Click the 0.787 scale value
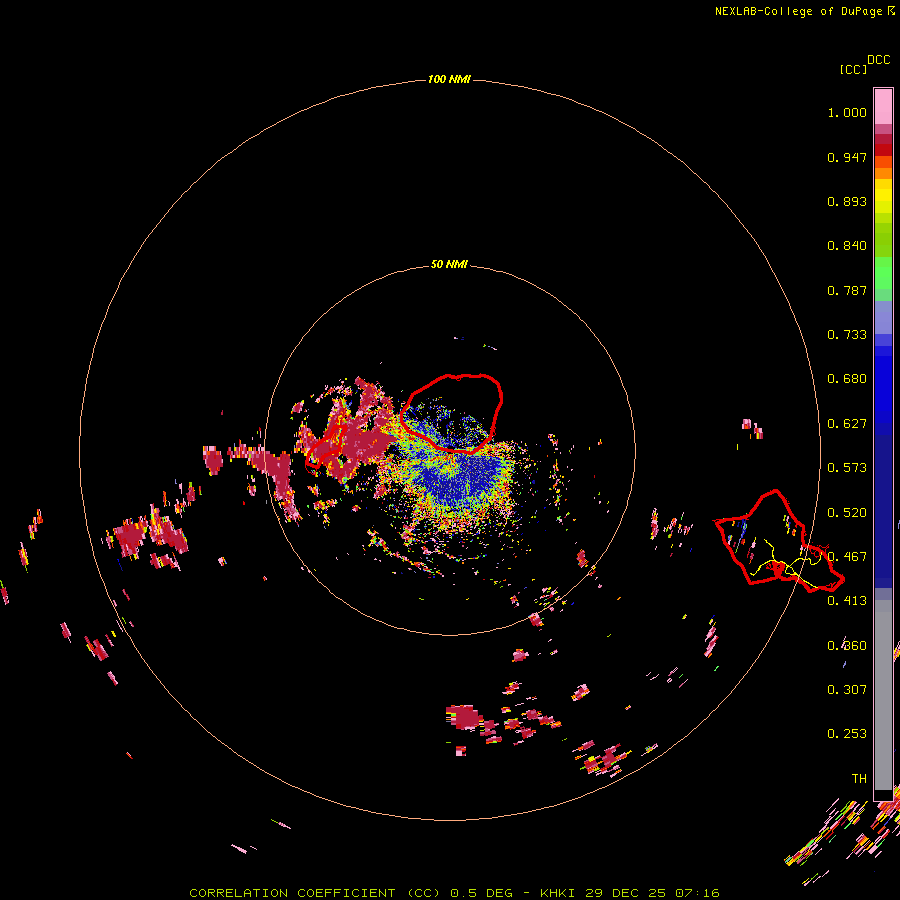Screen dimensions: 900x900 coord(847,290)
